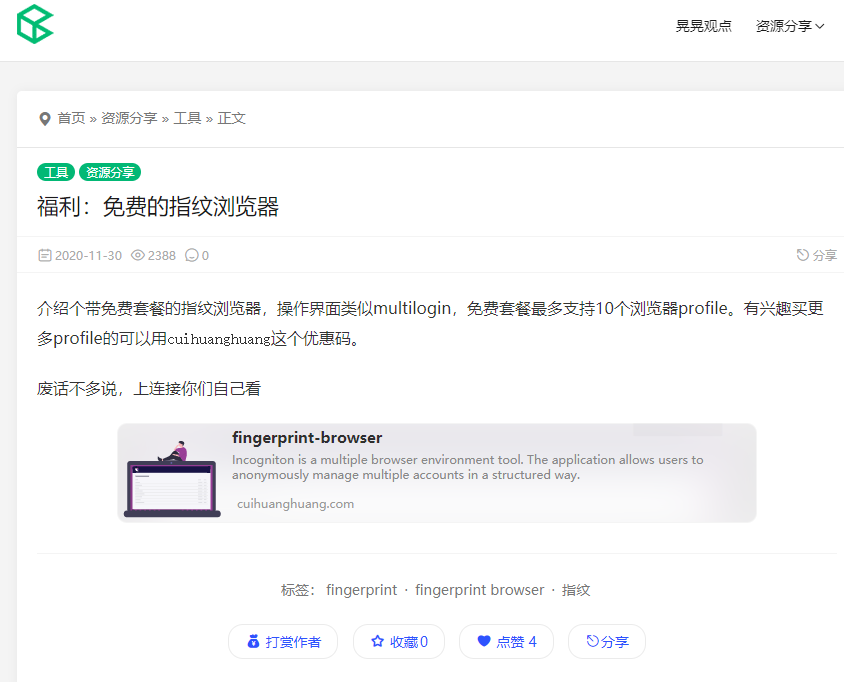
Task: Click the location pin breadcrumb icon
Action: (x=44, y=119)
